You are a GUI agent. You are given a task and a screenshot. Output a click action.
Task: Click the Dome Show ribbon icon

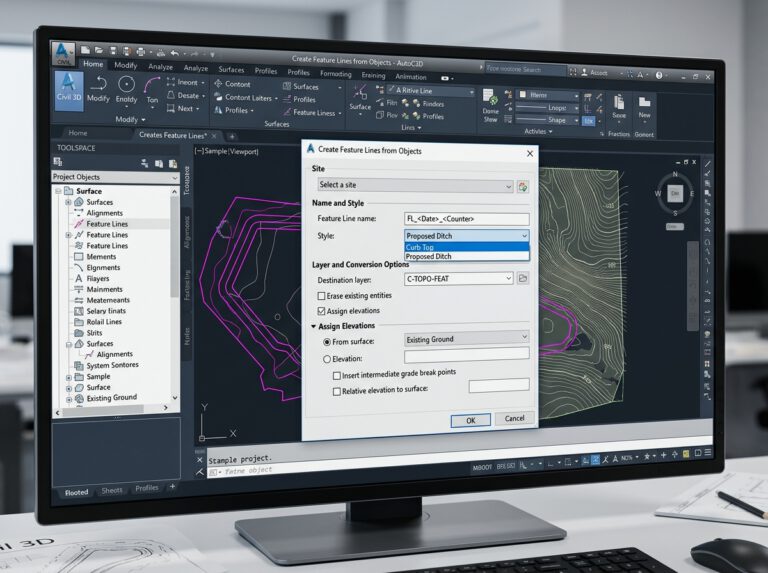pyautogui.click(x=490, y=105)
